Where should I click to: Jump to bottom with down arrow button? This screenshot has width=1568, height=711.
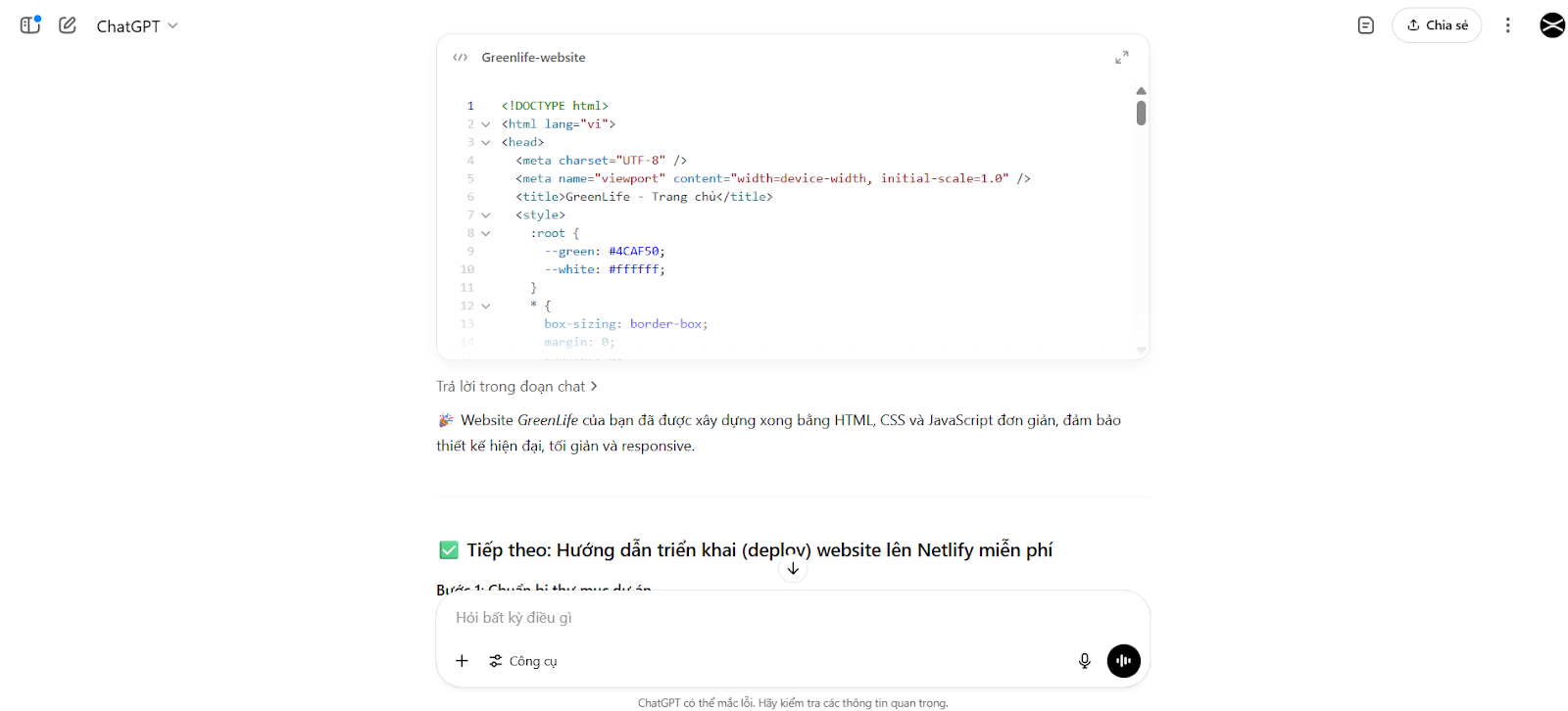793,569
